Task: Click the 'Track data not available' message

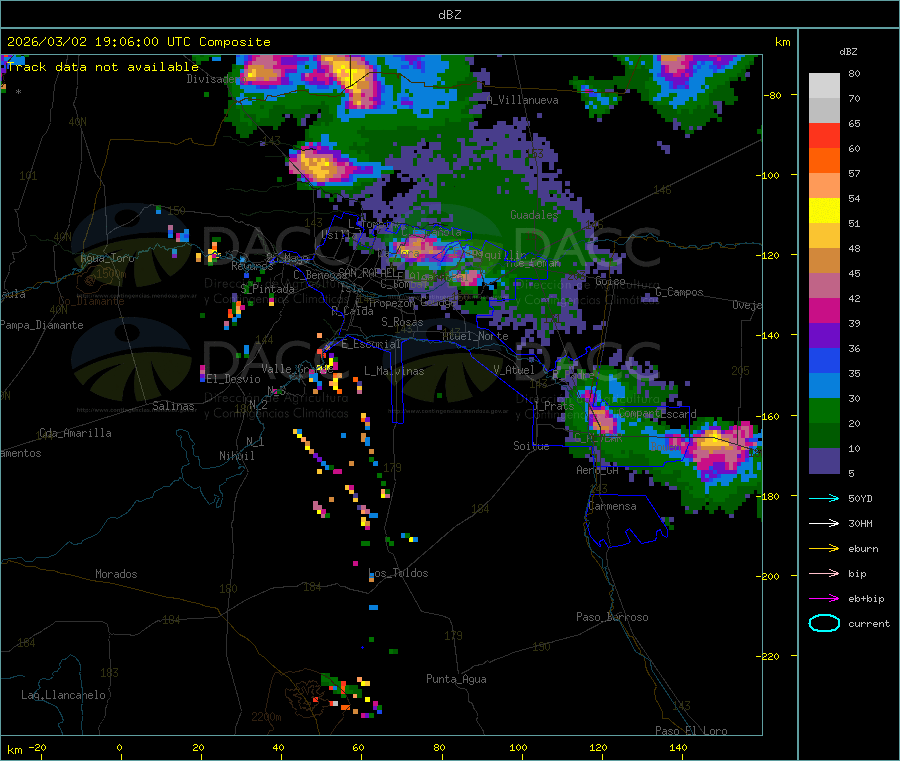Action: (103, 67)
